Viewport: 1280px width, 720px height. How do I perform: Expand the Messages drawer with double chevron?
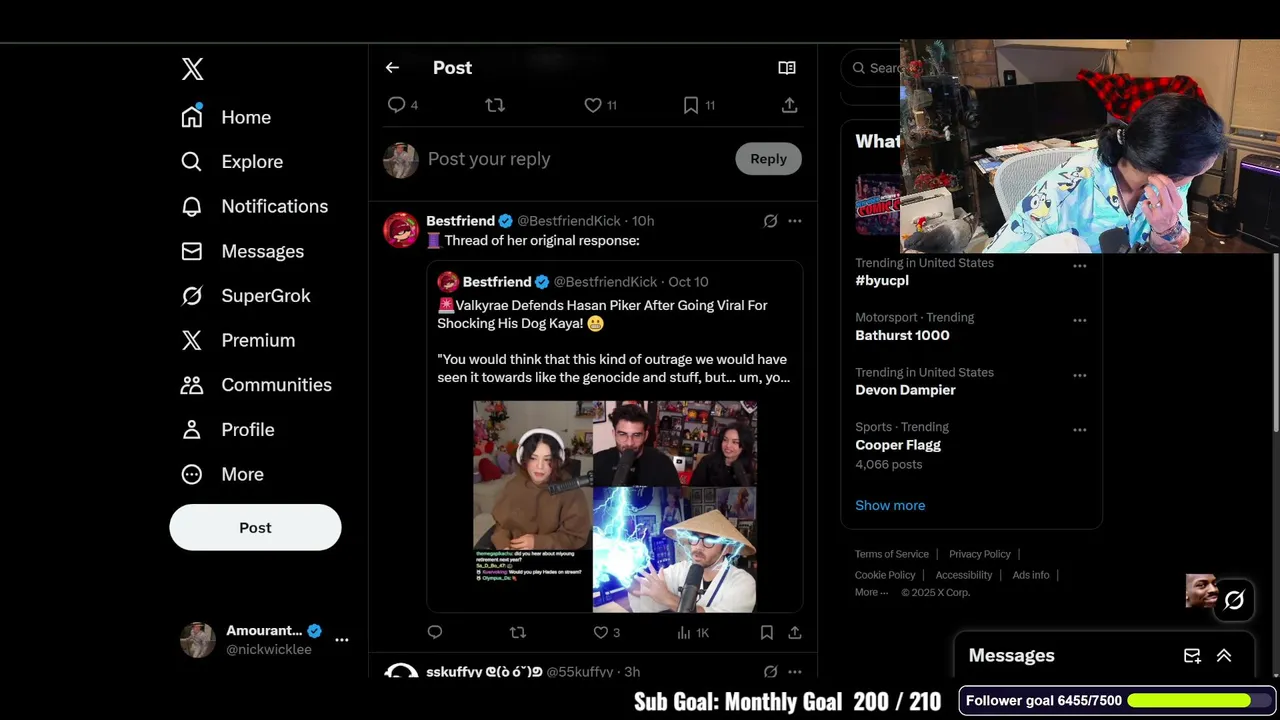[x=1224, y=656]
